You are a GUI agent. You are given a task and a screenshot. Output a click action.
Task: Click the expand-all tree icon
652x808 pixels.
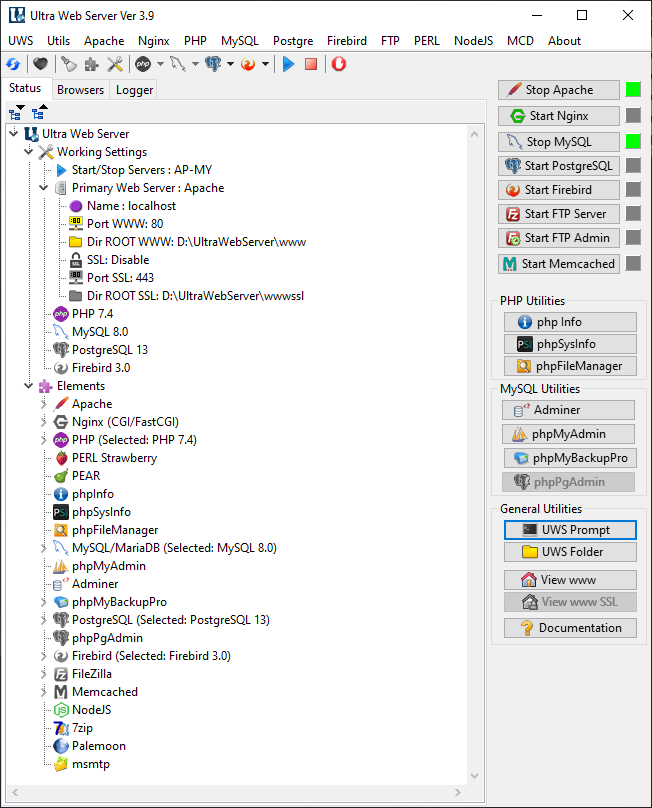coord(16,112)
